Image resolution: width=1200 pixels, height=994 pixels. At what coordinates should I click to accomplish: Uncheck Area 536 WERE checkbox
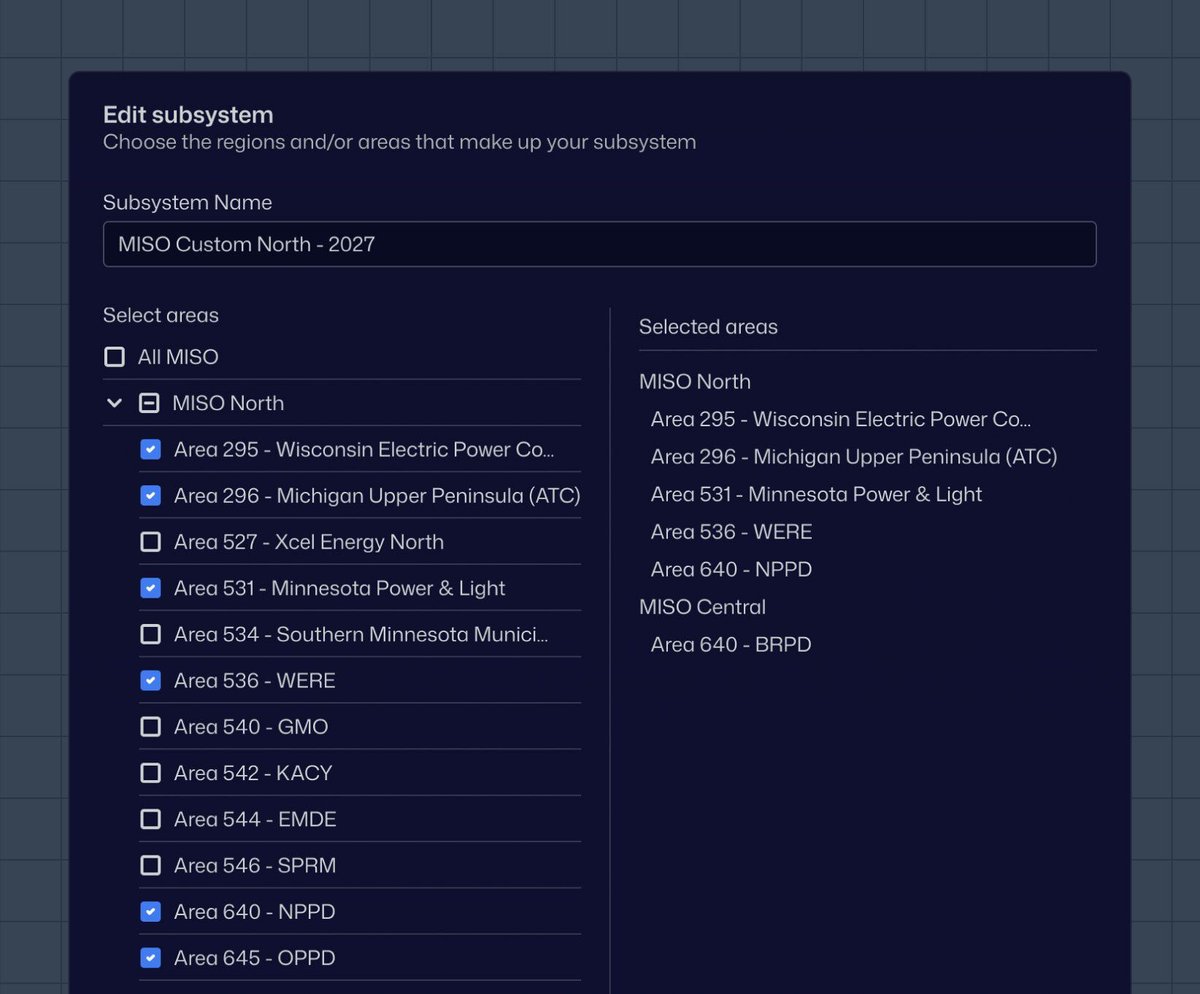150,681
